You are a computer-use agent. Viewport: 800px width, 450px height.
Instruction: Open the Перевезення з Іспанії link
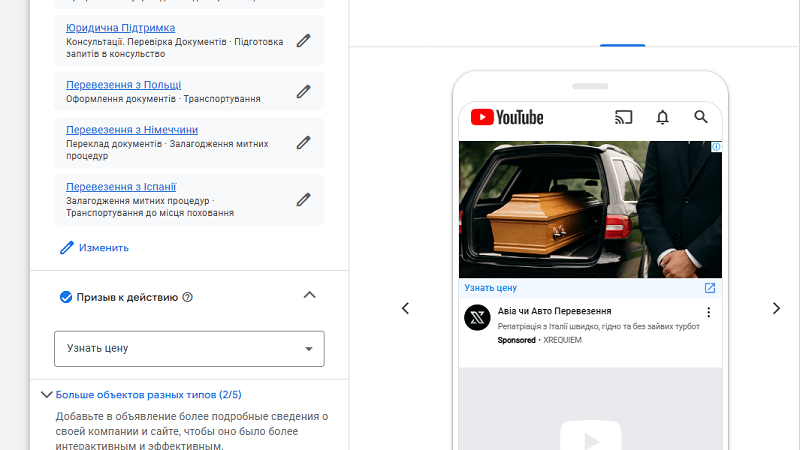(121, 187)
